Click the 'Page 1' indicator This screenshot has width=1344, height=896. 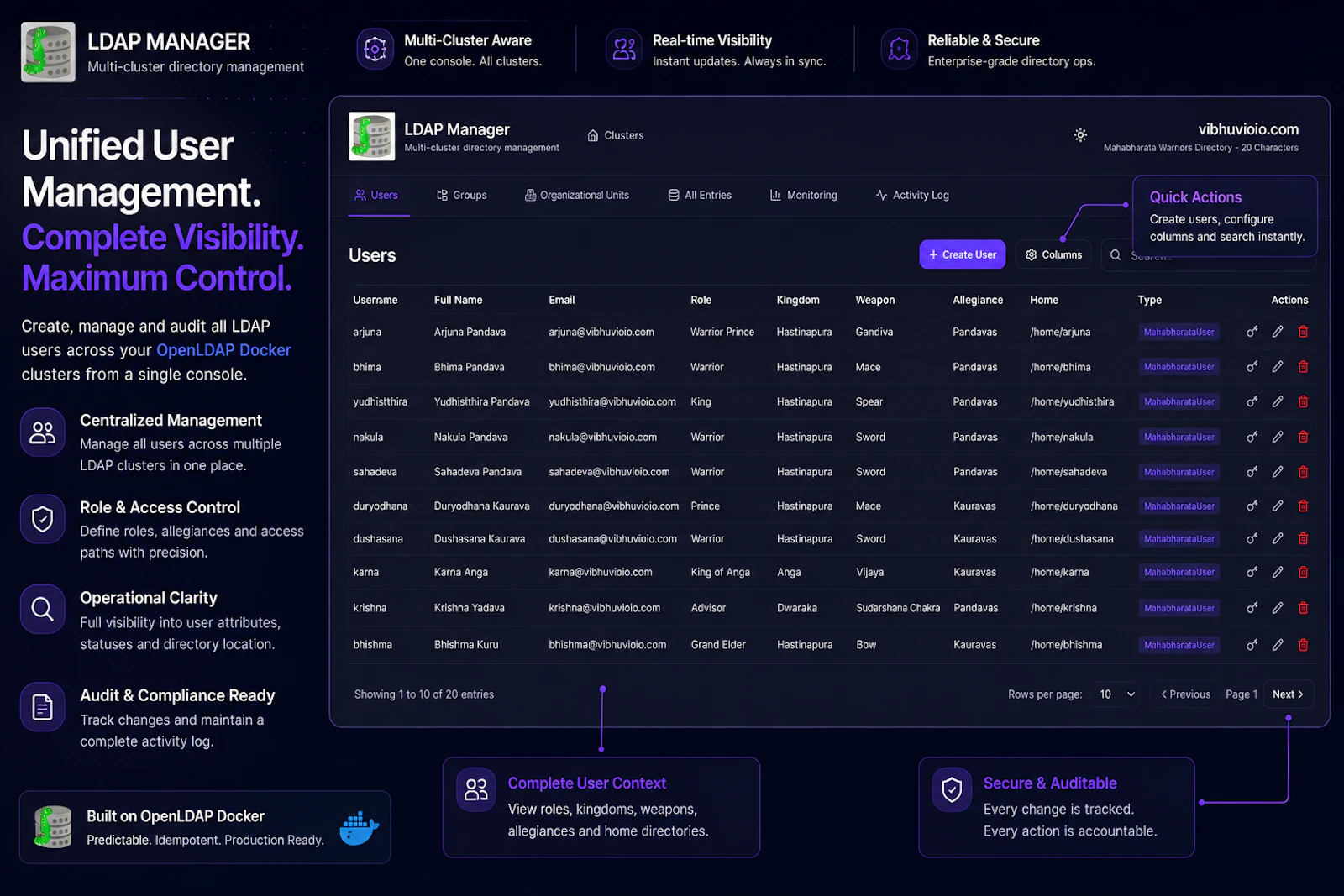[1242, 694]
